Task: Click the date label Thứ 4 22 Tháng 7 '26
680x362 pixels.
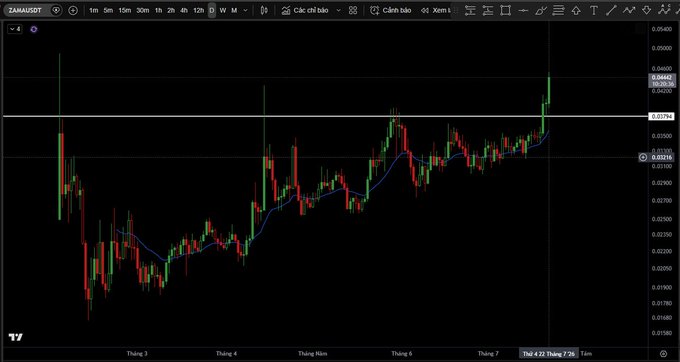Action: (549, 354)
